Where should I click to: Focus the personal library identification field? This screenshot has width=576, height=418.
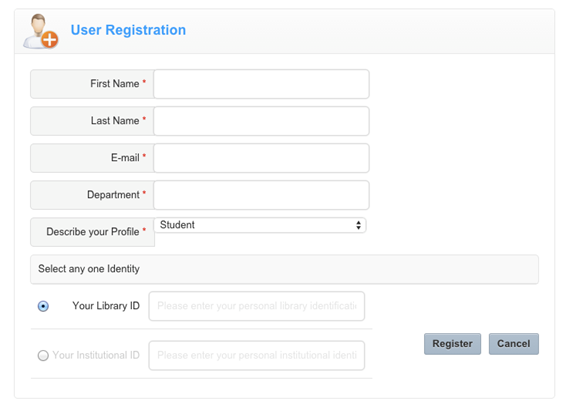[257, 306]
